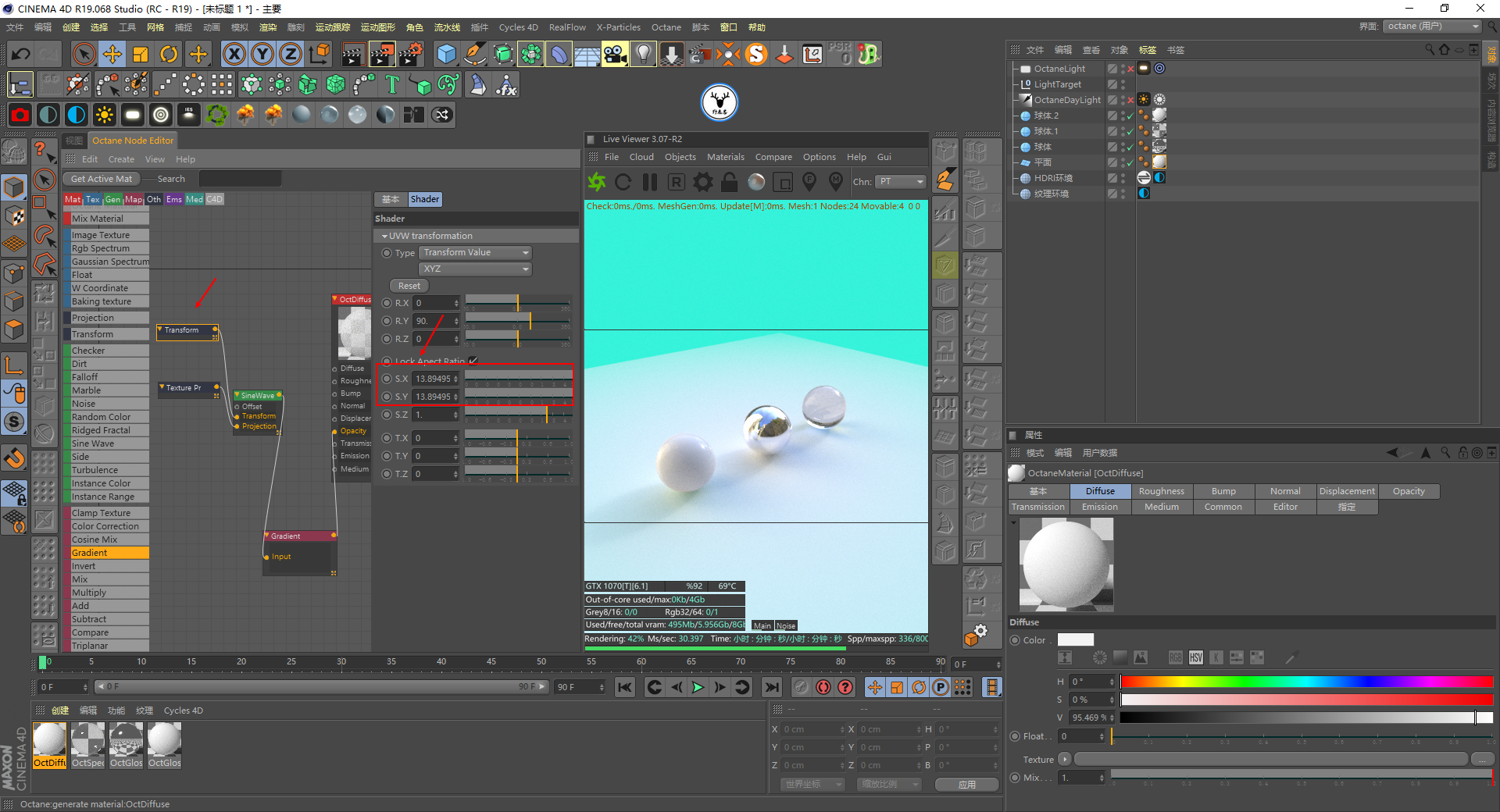Click the red record keyframe button
Screen dimensions: 1500x812
[x=823, y=687]
